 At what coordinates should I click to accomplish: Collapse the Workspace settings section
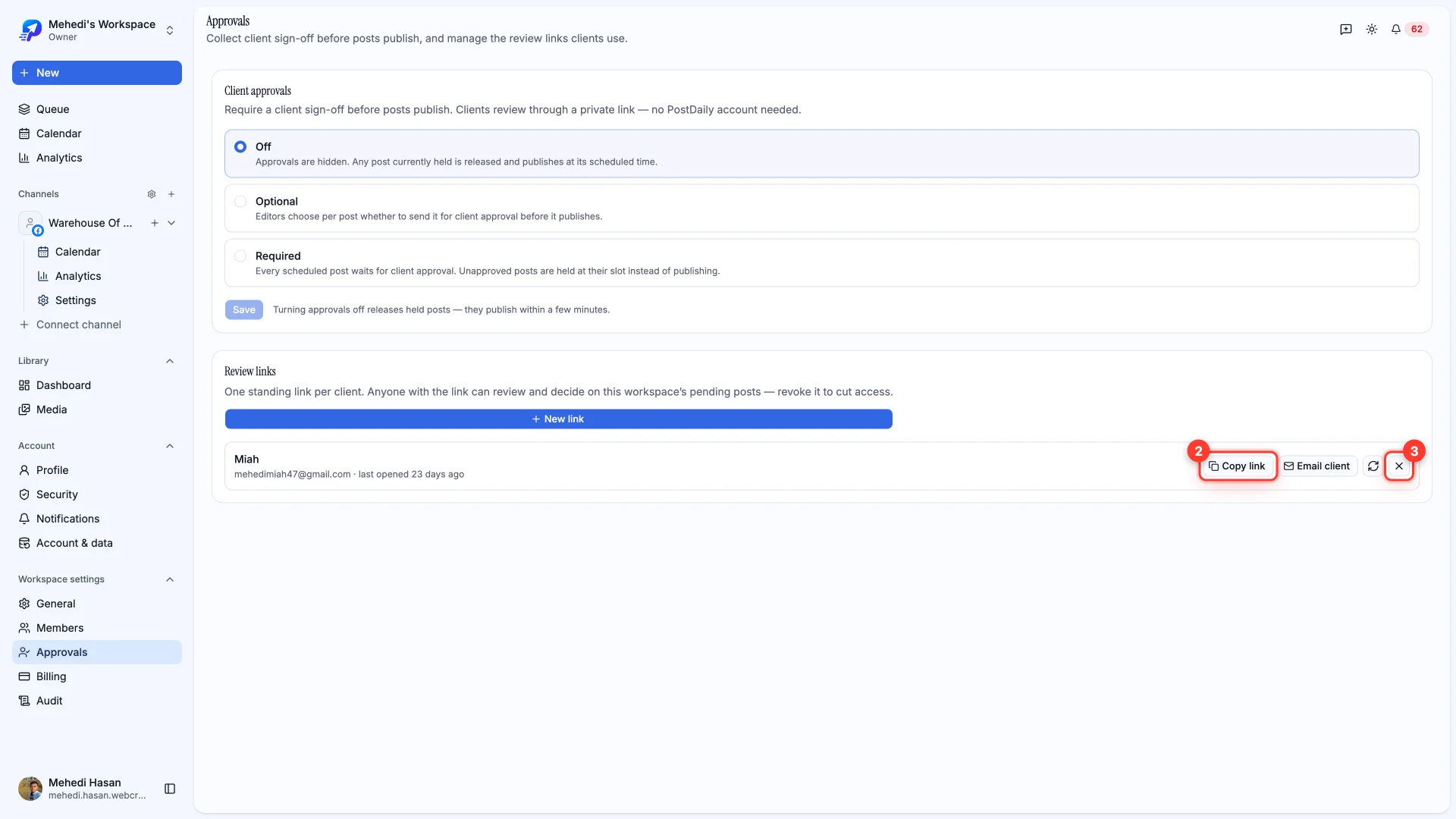point(170,579)
